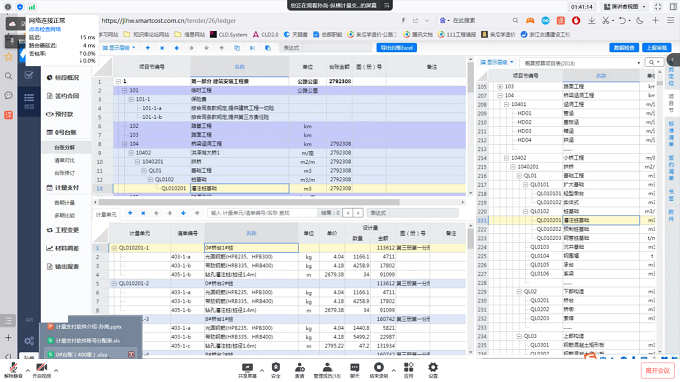Add a measurement unit with lower plus icon
Image resolution: width=680 pixels, height=382 pixels.
[130, 213]
